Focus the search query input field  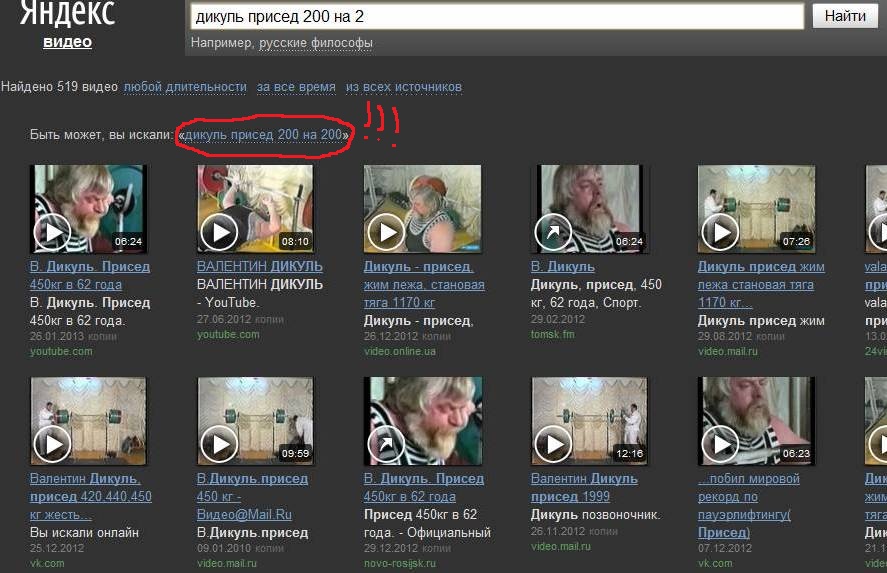tap(497, 16)
